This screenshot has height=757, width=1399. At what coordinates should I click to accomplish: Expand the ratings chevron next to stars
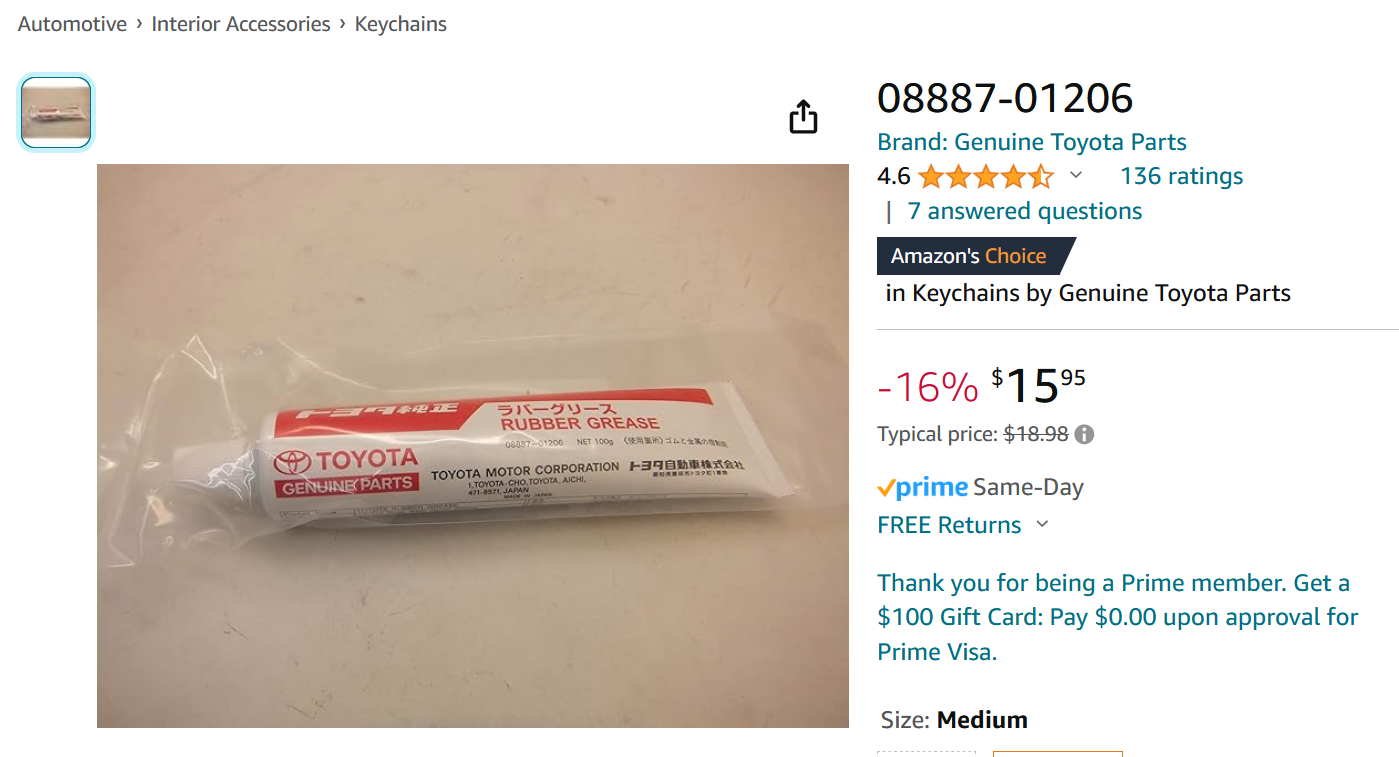pyautogui.click(x=1076, y=176)
